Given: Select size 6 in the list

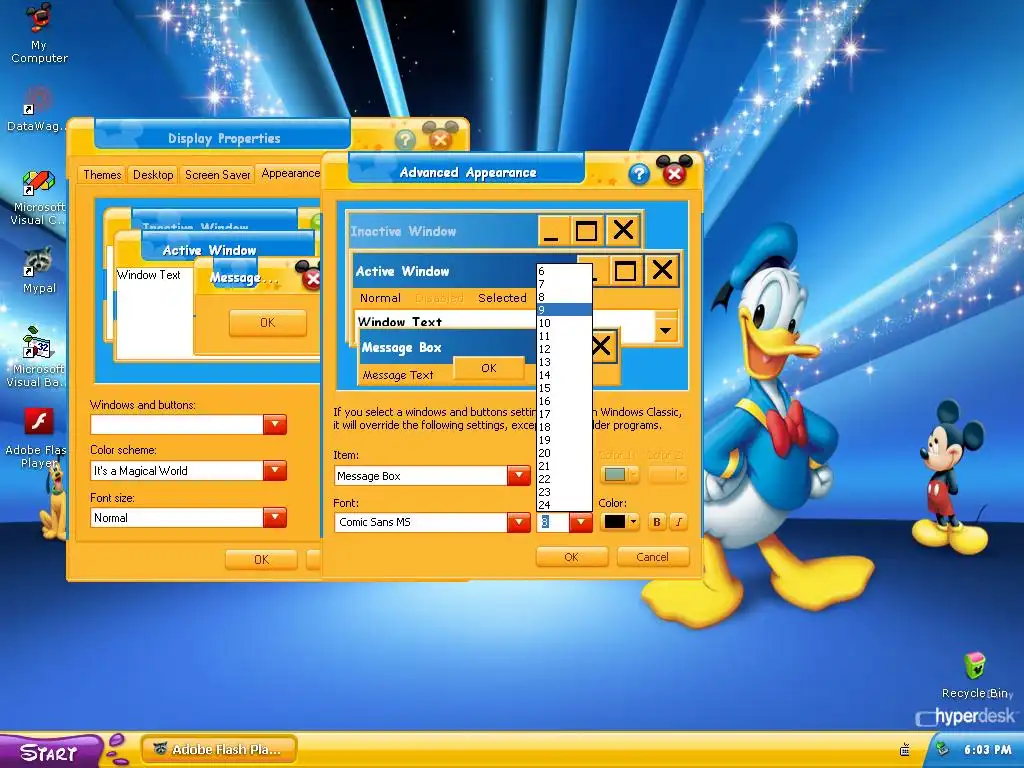Looking at the screenshot, I should 564,271.
